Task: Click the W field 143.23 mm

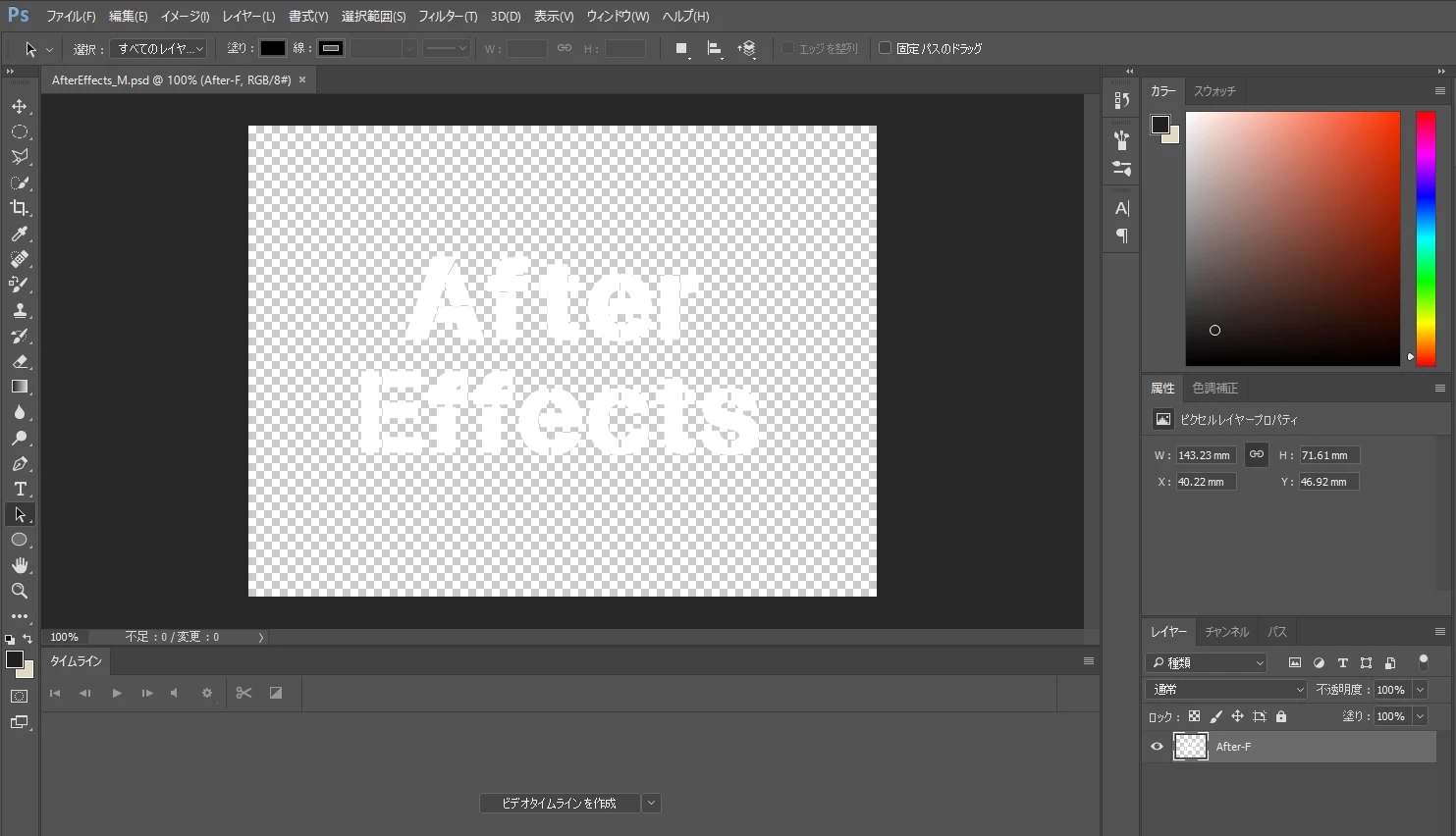Action: [x=1205, y=455]
